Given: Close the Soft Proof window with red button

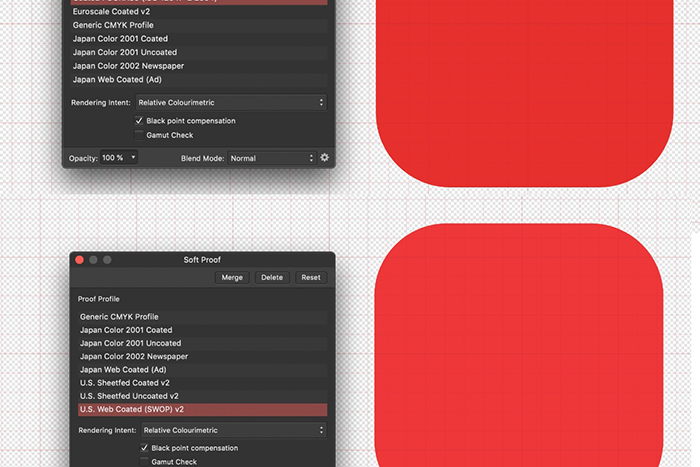Looking at the screenshot, I should pos(80,260).
